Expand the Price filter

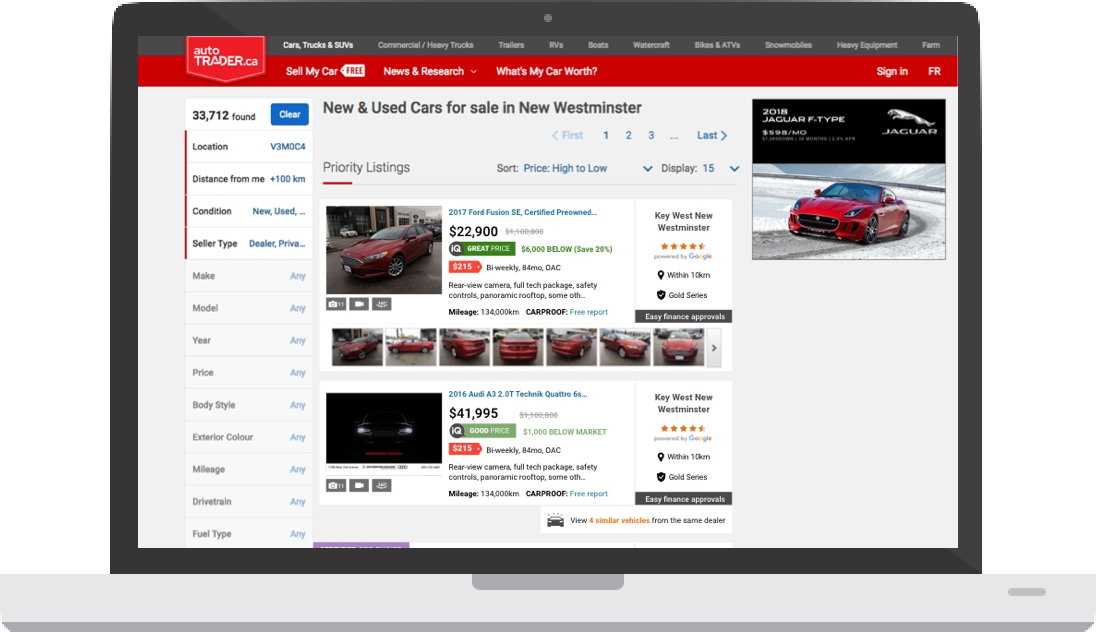(x=249, y=373)
